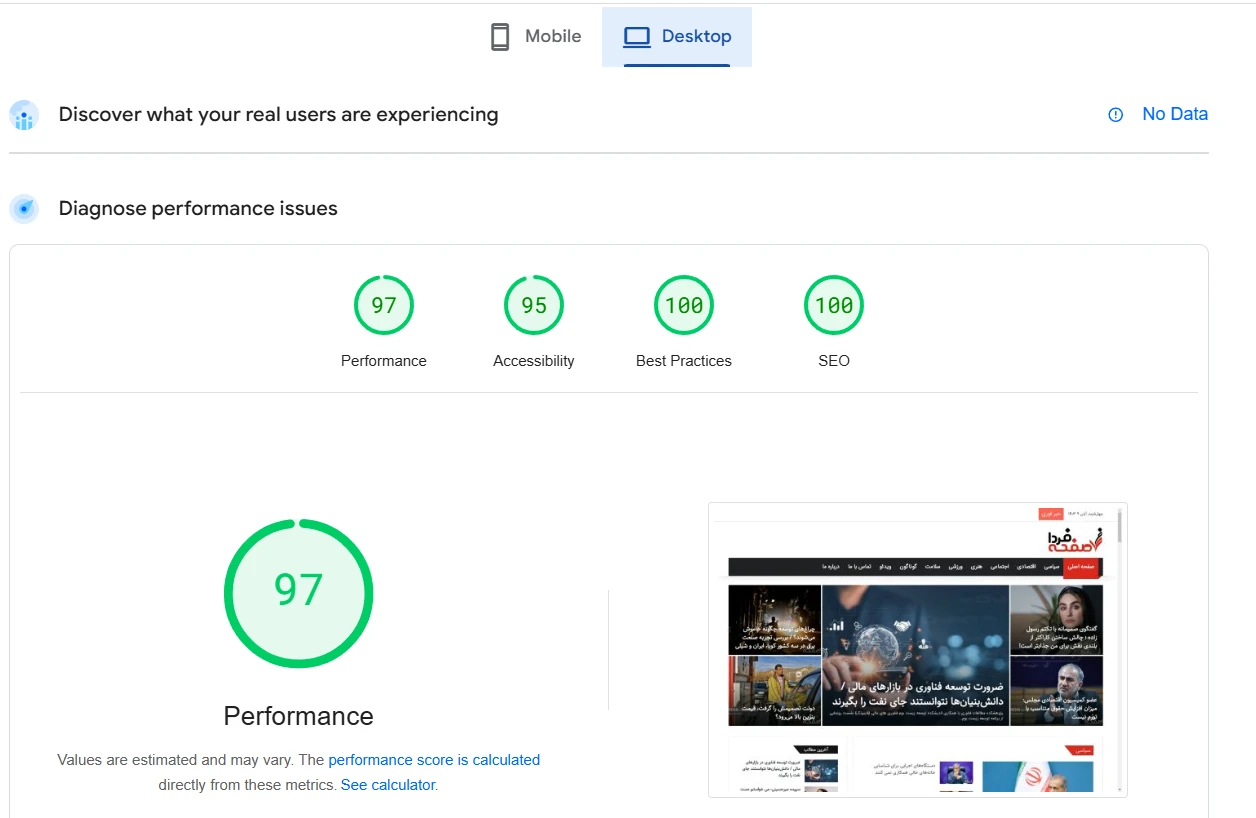
Task: Click the large 97 performance gauge
Action: pos(298,593)
